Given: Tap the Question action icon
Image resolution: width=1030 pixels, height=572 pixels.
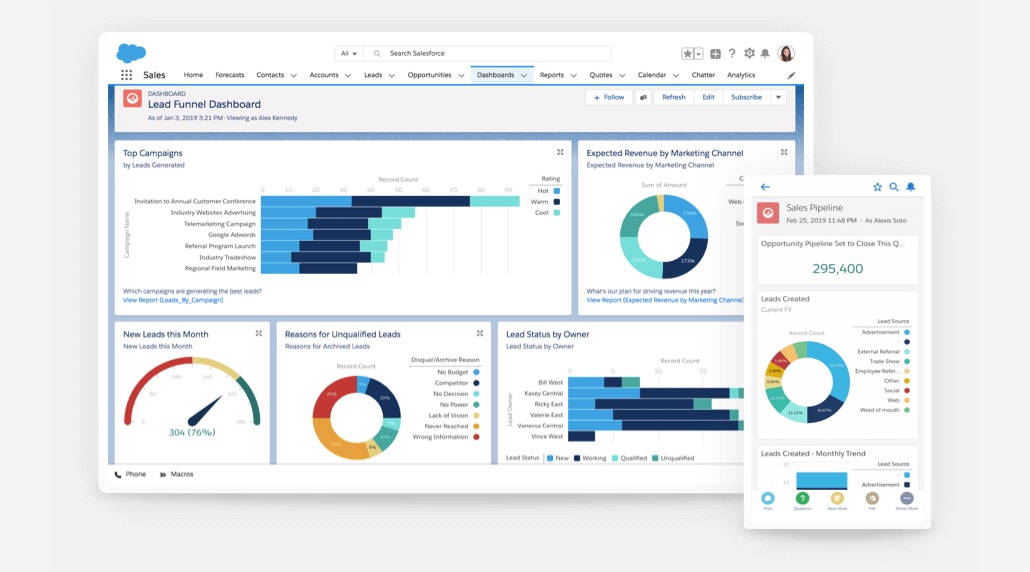Looking at the screenshot, I should (x=802, y=498).
